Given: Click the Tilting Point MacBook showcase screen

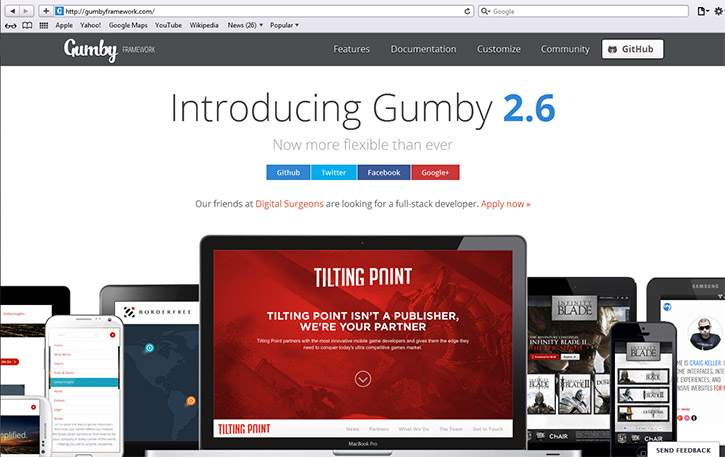Looking at the screenshot, I should click(x=363, y=344).
